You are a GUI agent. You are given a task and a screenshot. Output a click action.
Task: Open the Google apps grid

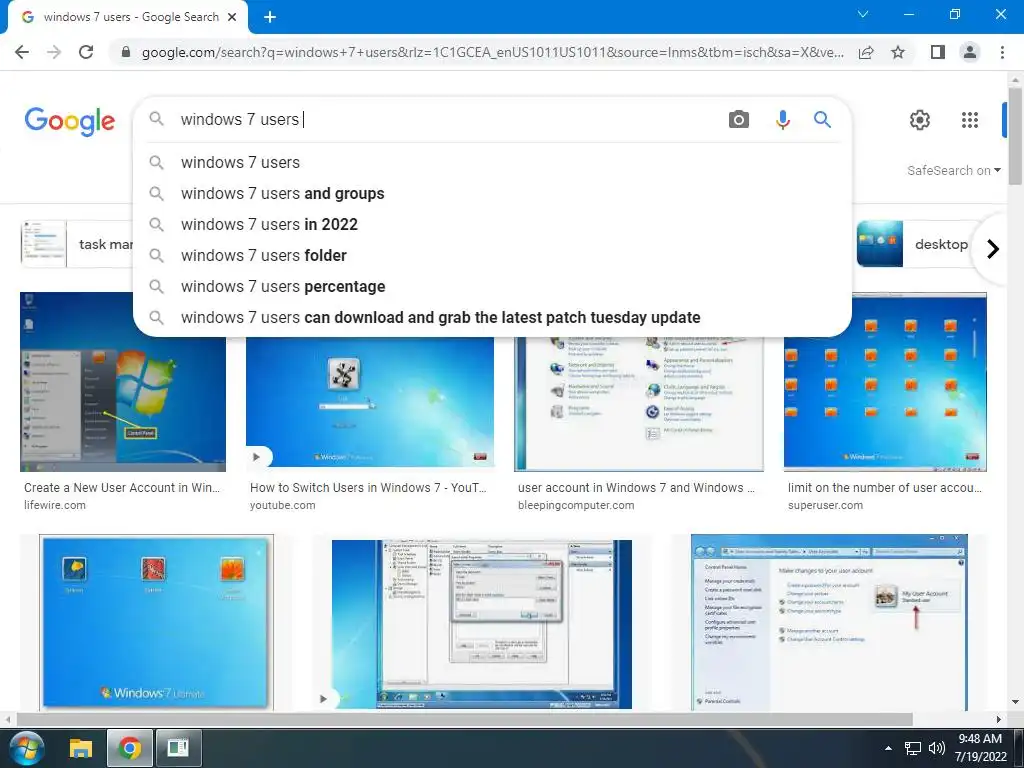click(970, 120)
